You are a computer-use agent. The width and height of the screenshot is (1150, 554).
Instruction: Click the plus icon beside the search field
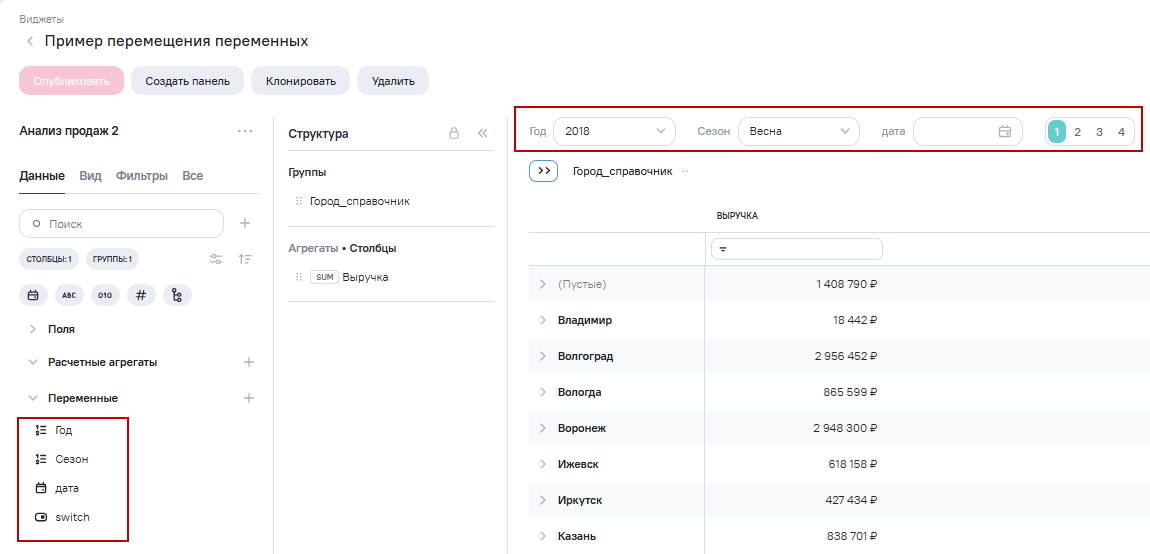246,223
